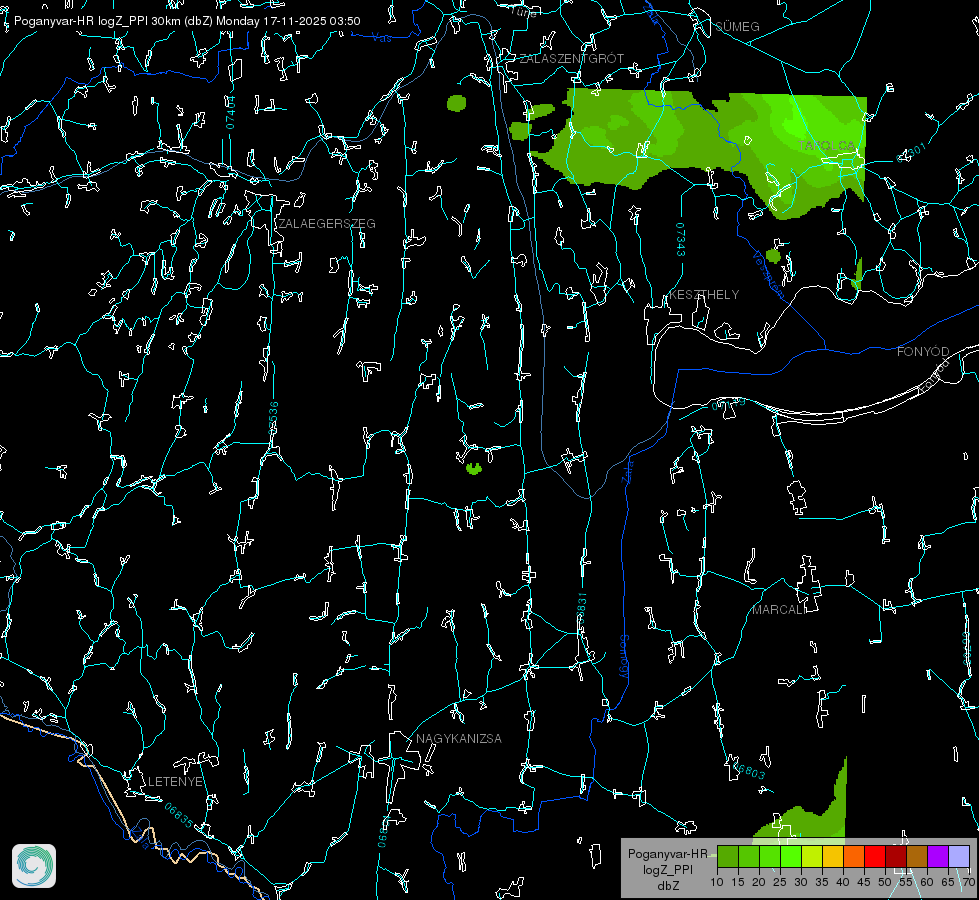The image size is (979, 900).
Task: Select the 25–30 dBZ bright green legend swatch
Action: tap(791, 856)
